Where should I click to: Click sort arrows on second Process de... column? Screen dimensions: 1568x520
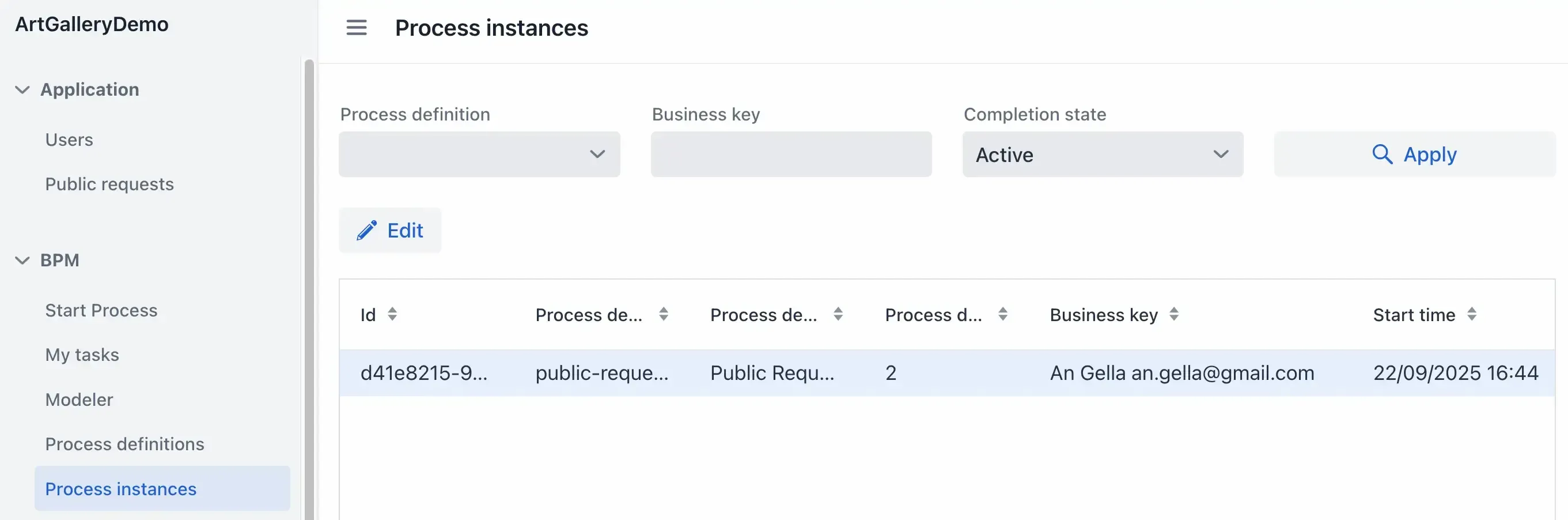838,314
